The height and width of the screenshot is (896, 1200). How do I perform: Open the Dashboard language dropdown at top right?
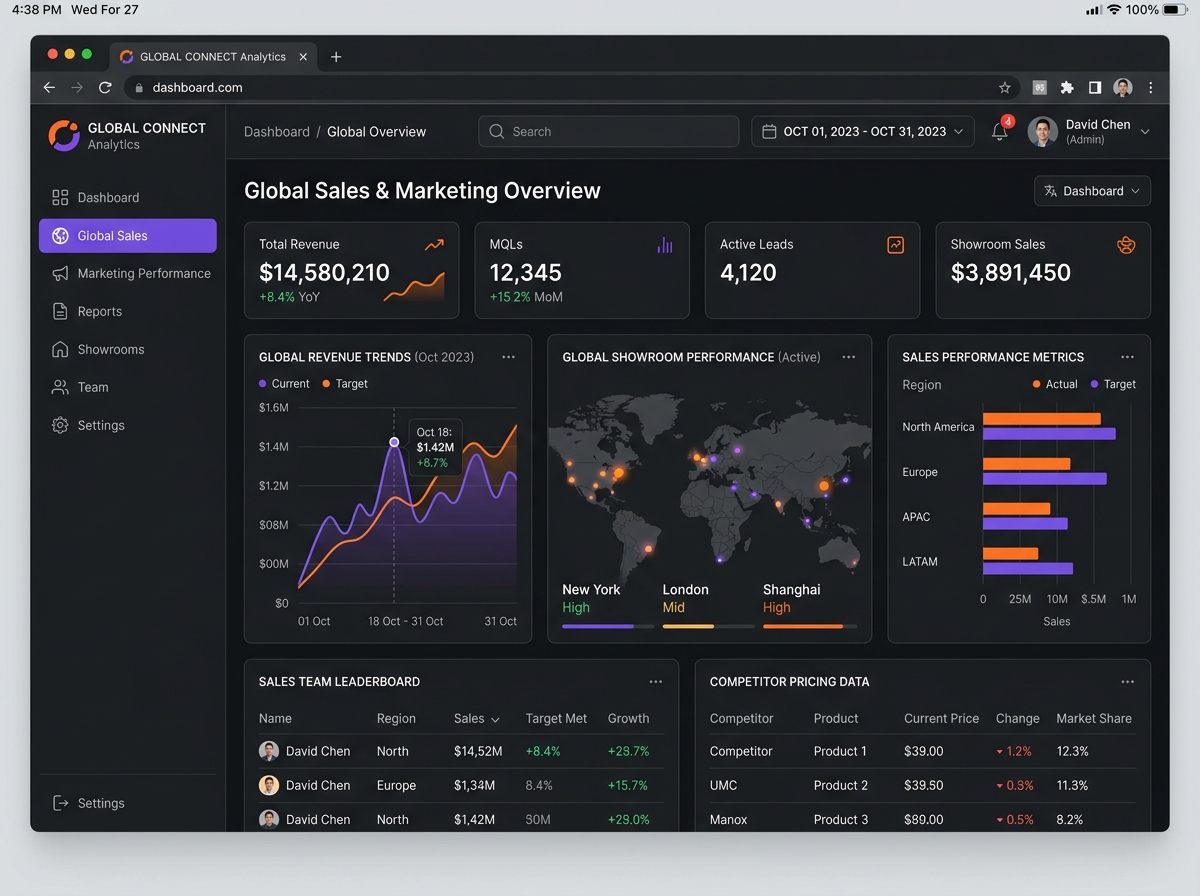pyautogui.click(x=1092, y=191)
